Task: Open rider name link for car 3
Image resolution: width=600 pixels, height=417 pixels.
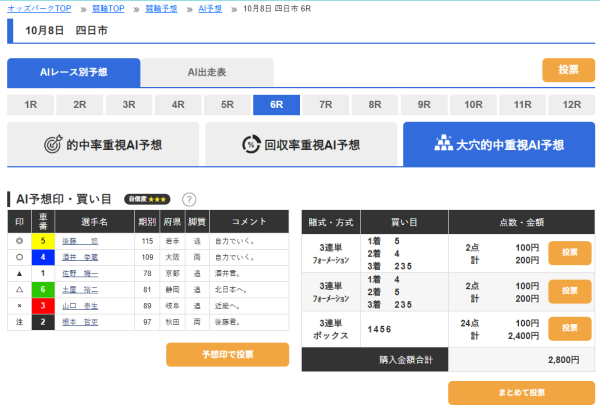Action: pos(80,306)
